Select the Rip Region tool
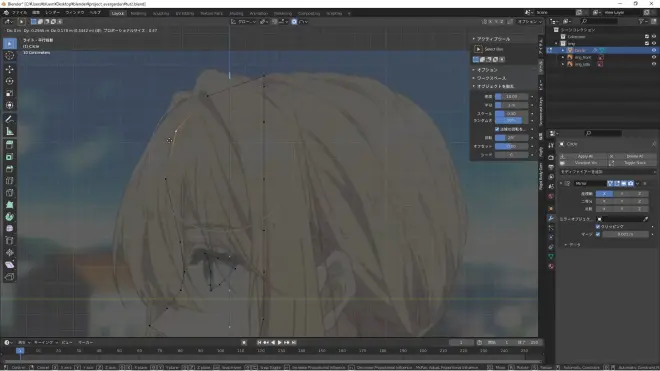This screenshot has height=371, width=660. tap(10, 277)
